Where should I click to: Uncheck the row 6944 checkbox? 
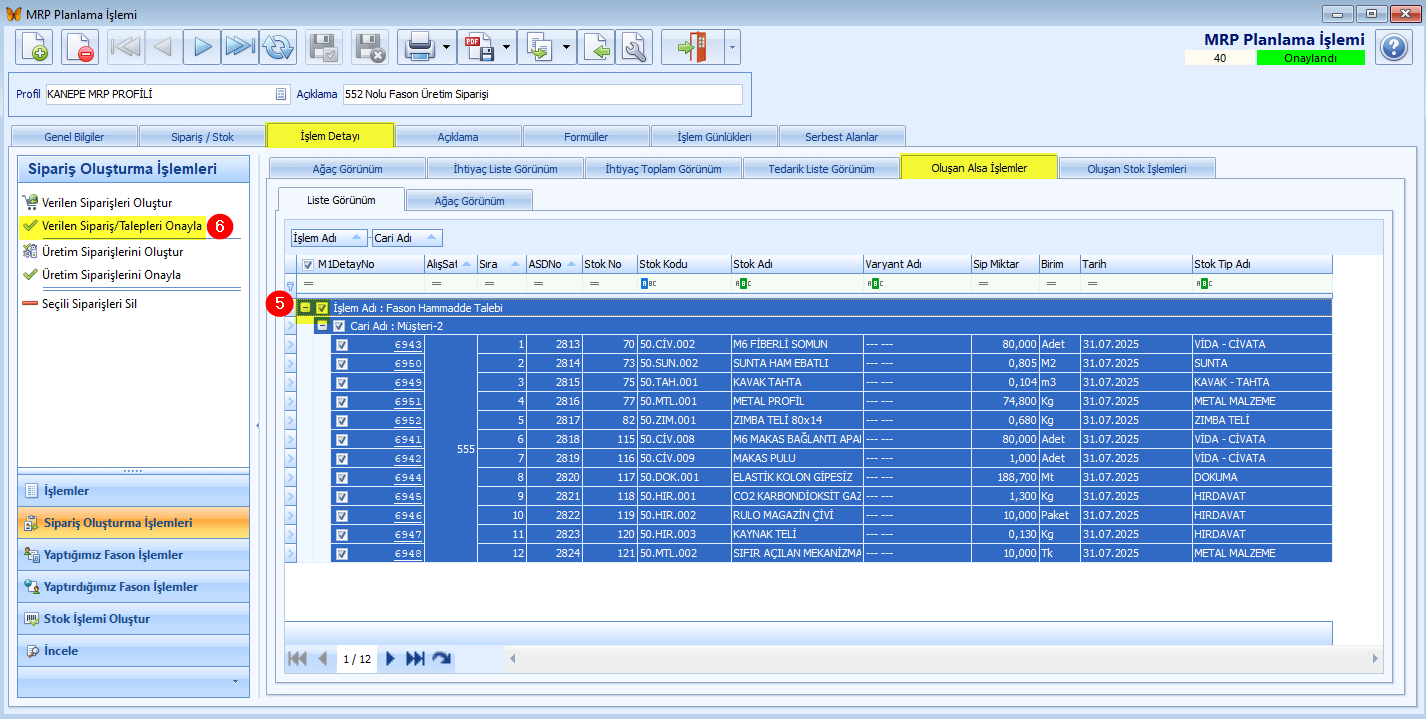click(x=342, y=477)
